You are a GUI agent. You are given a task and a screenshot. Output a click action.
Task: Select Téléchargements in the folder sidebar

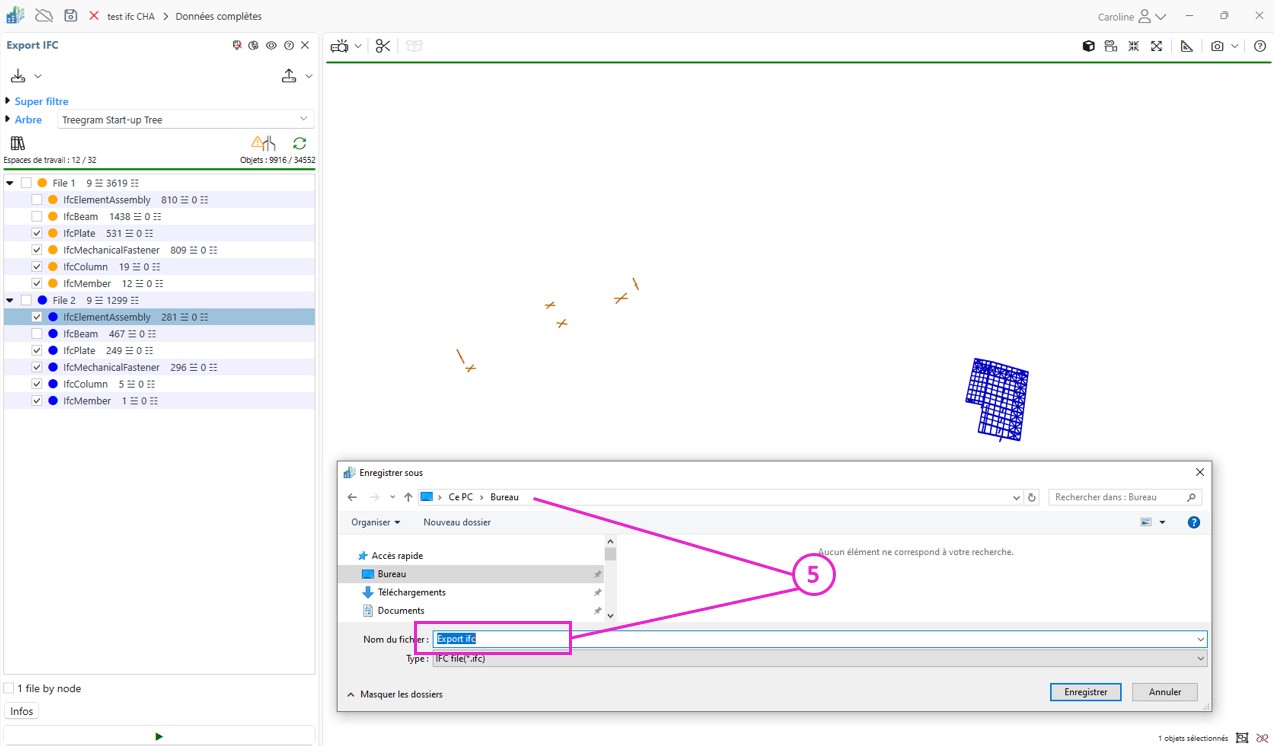click(411, 592)
